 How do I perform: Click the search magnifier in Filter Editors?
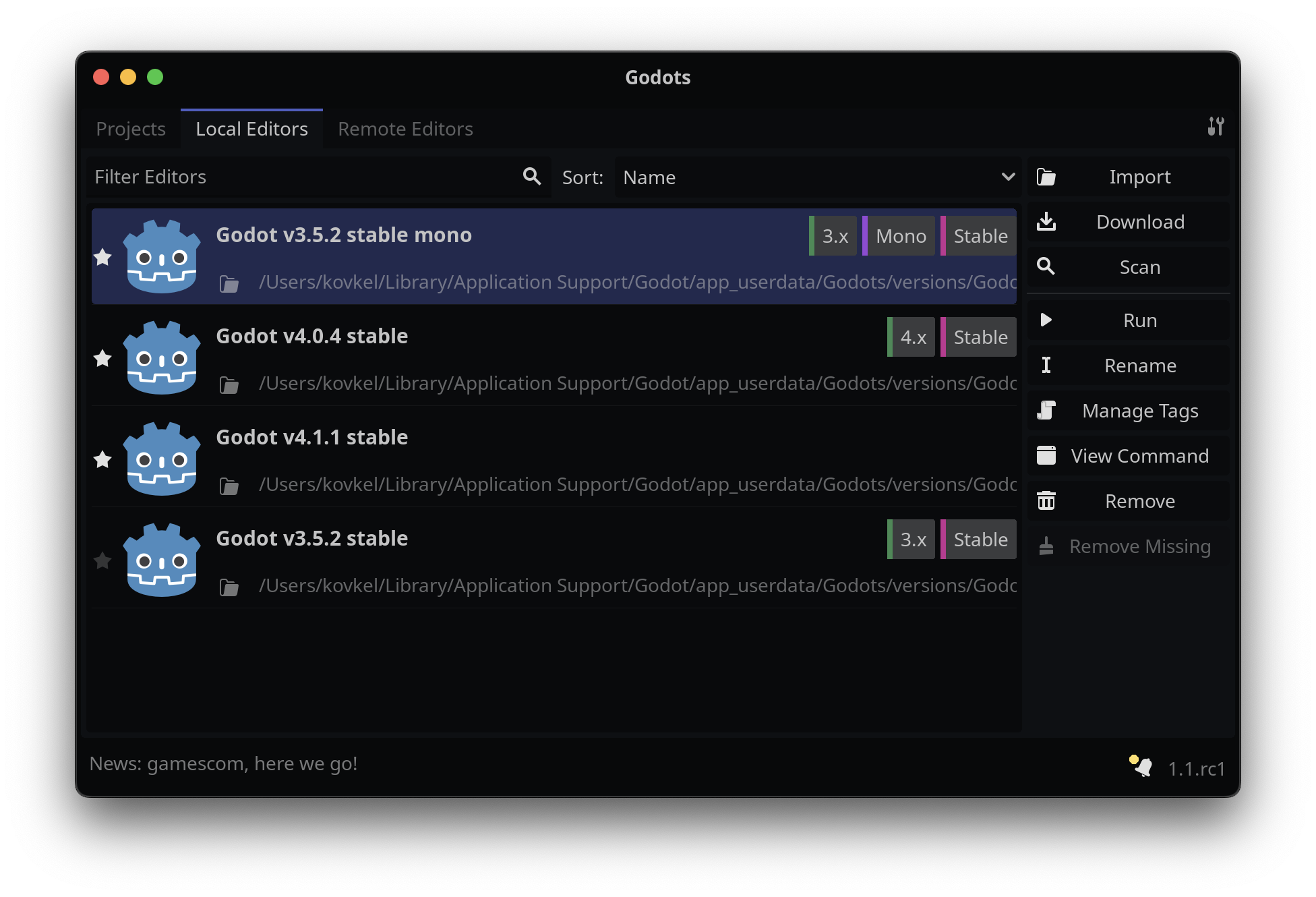coord(532,177)
